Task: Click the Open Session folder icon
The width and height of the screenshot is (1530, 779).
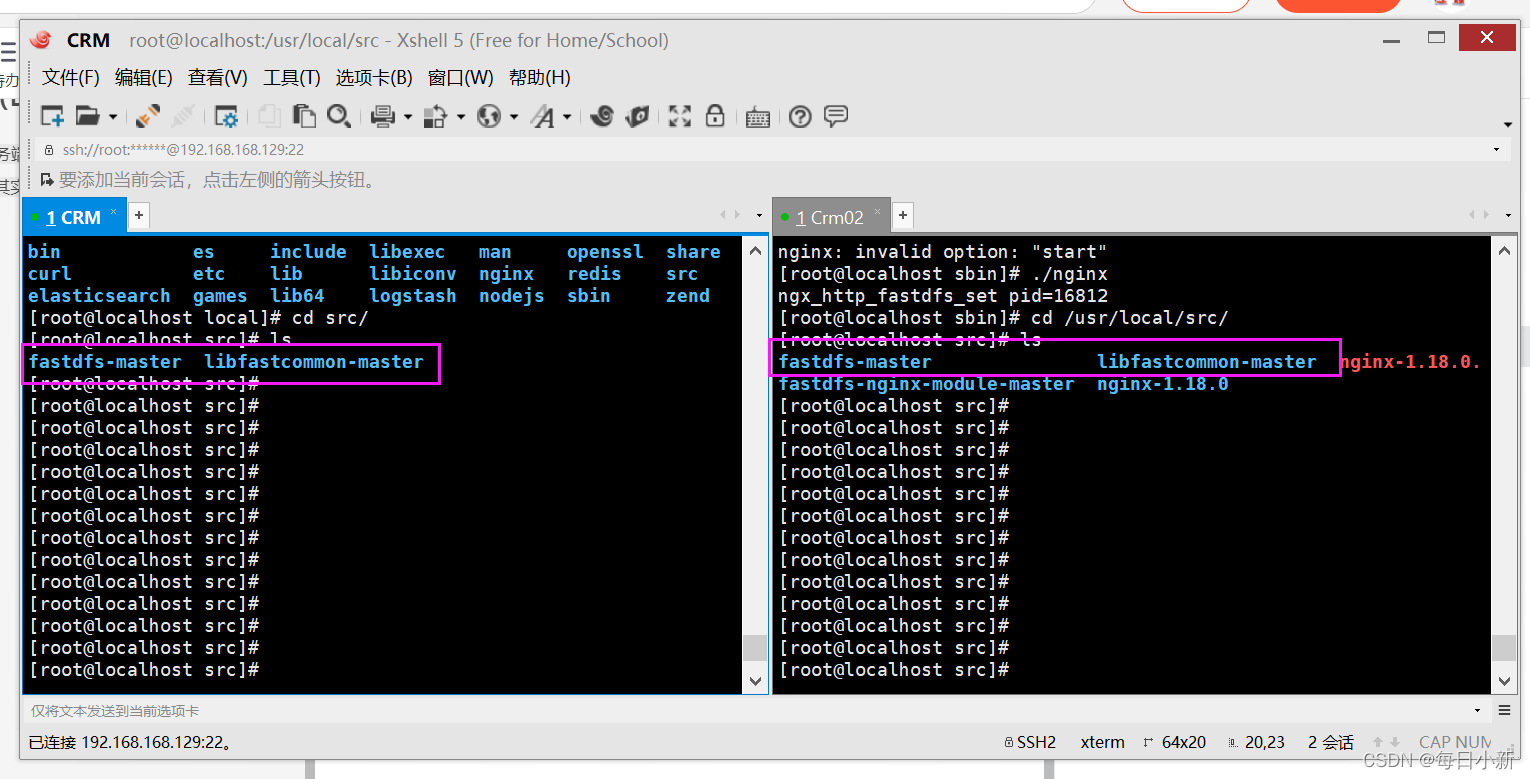Action: [x=88, y=116]
